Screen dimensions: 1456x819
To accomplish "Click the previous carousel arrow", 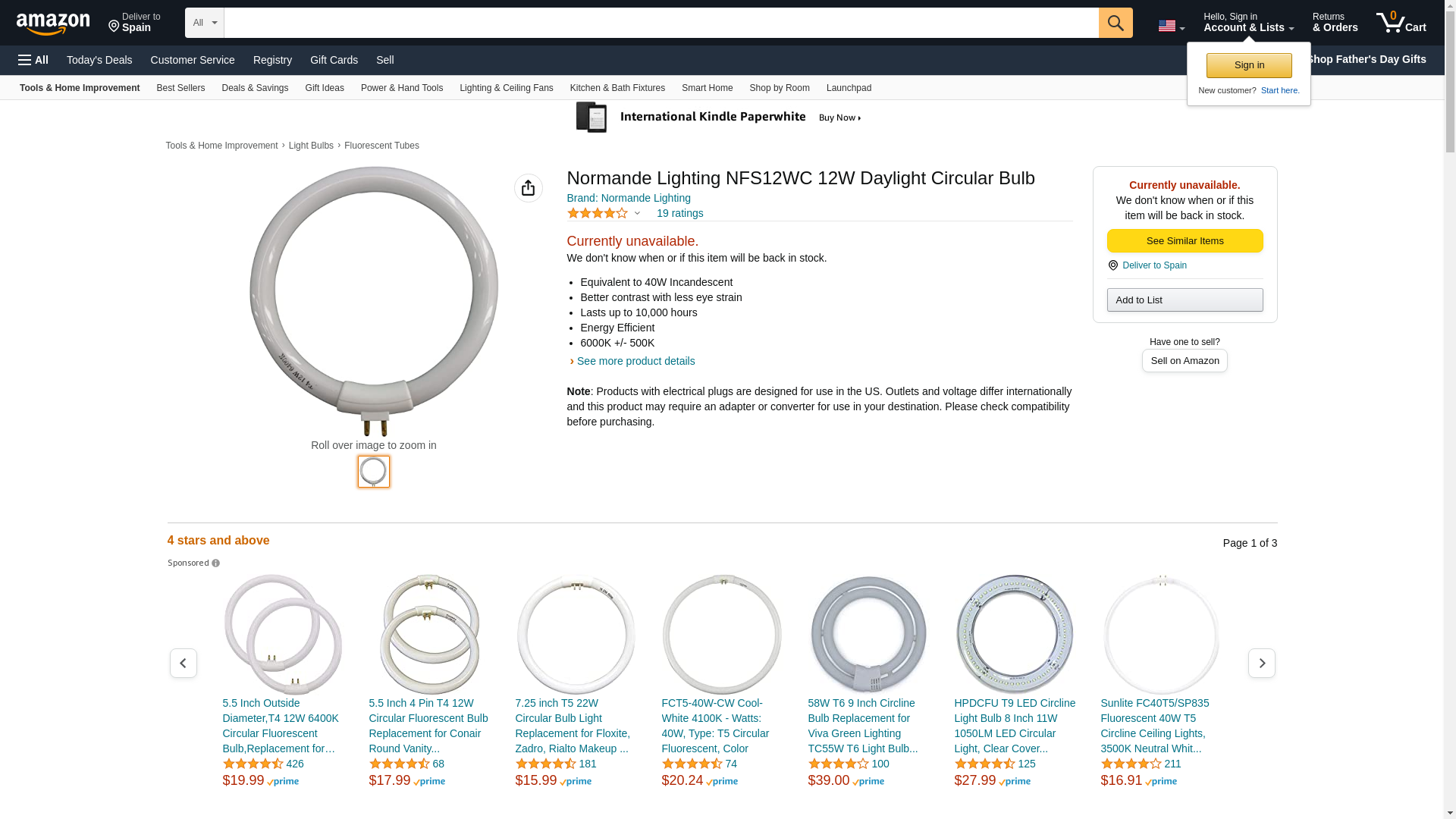I will point(183,664).
